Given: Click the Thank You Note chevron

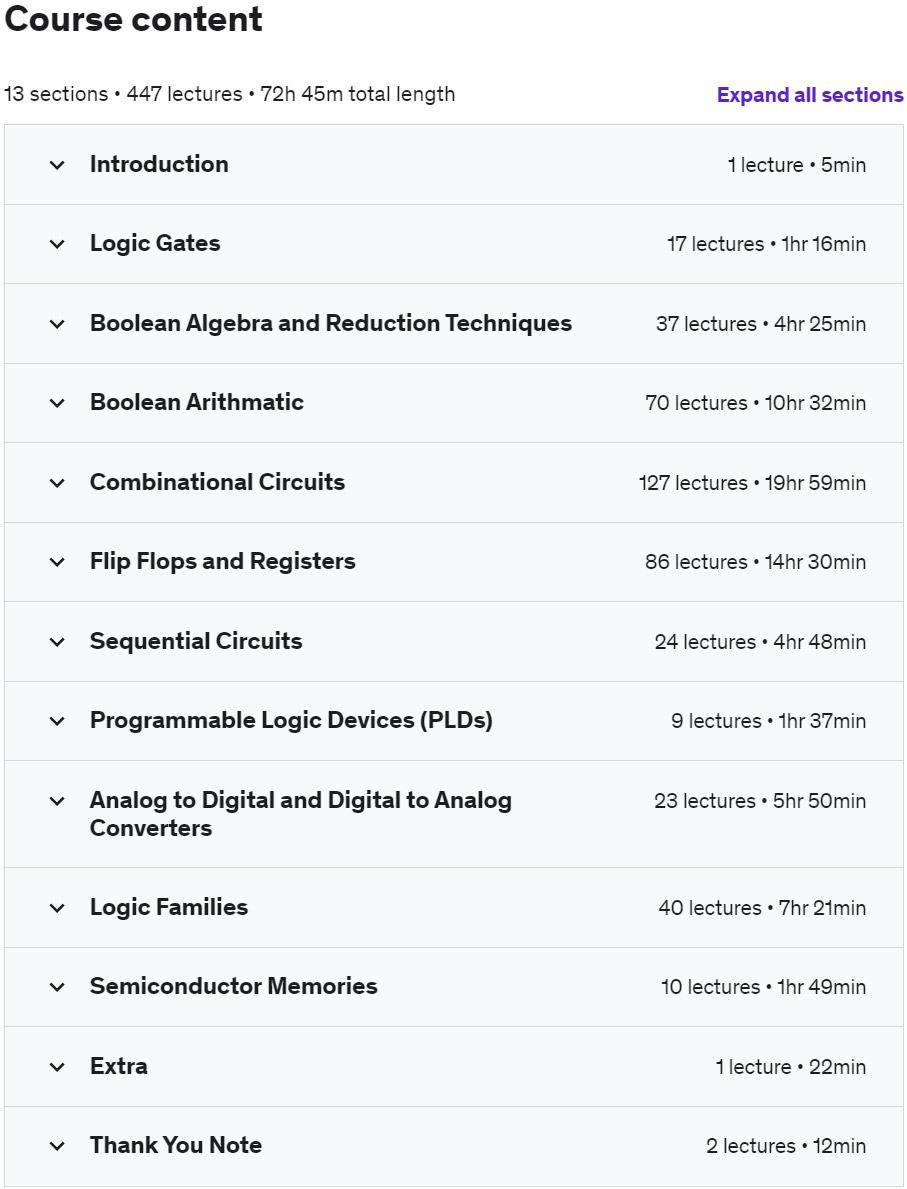Looking at the screenshot, I should (x=57, y=1146).
